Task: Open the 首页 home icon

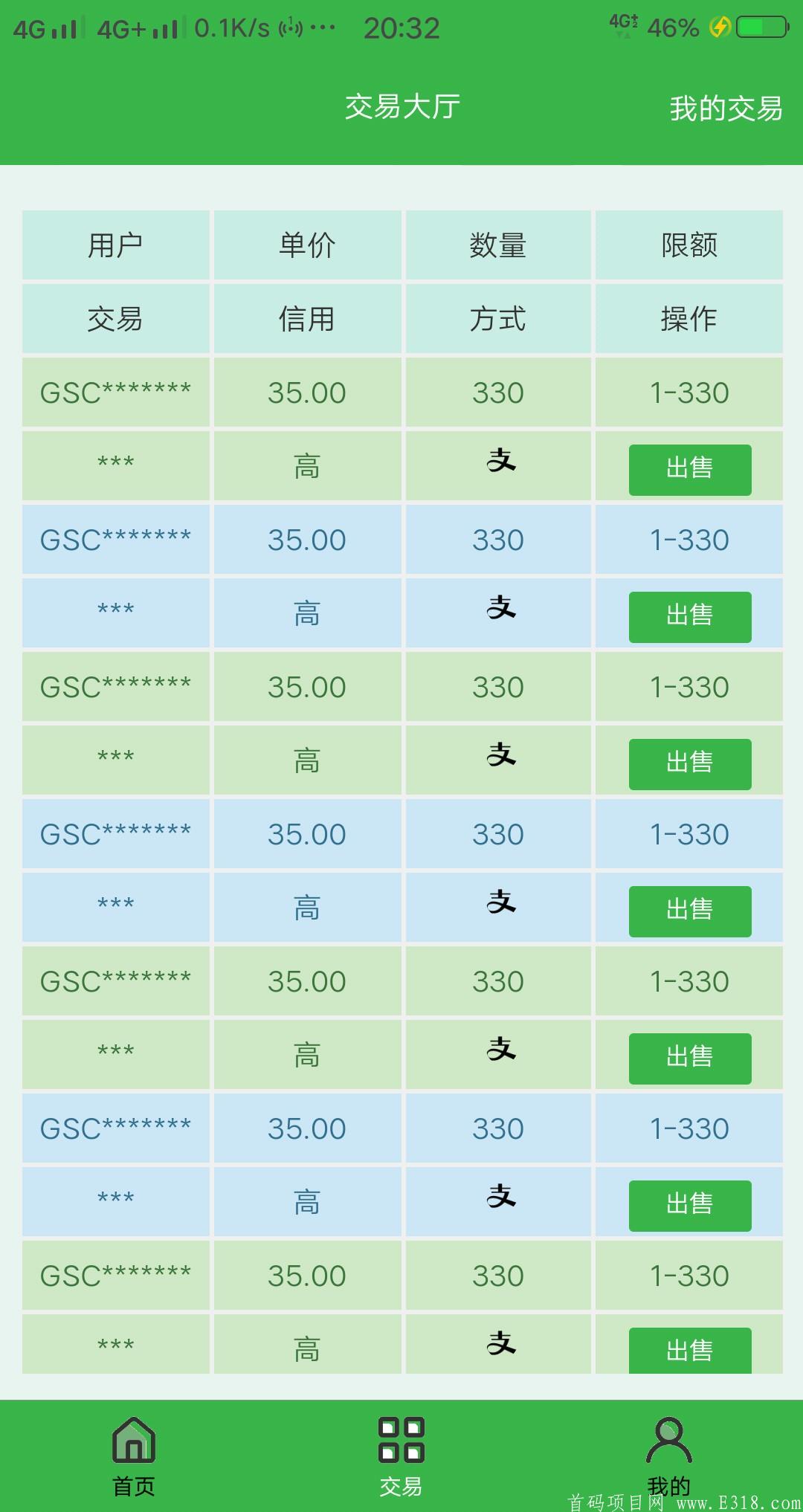Action: (x=133, y=1439)
